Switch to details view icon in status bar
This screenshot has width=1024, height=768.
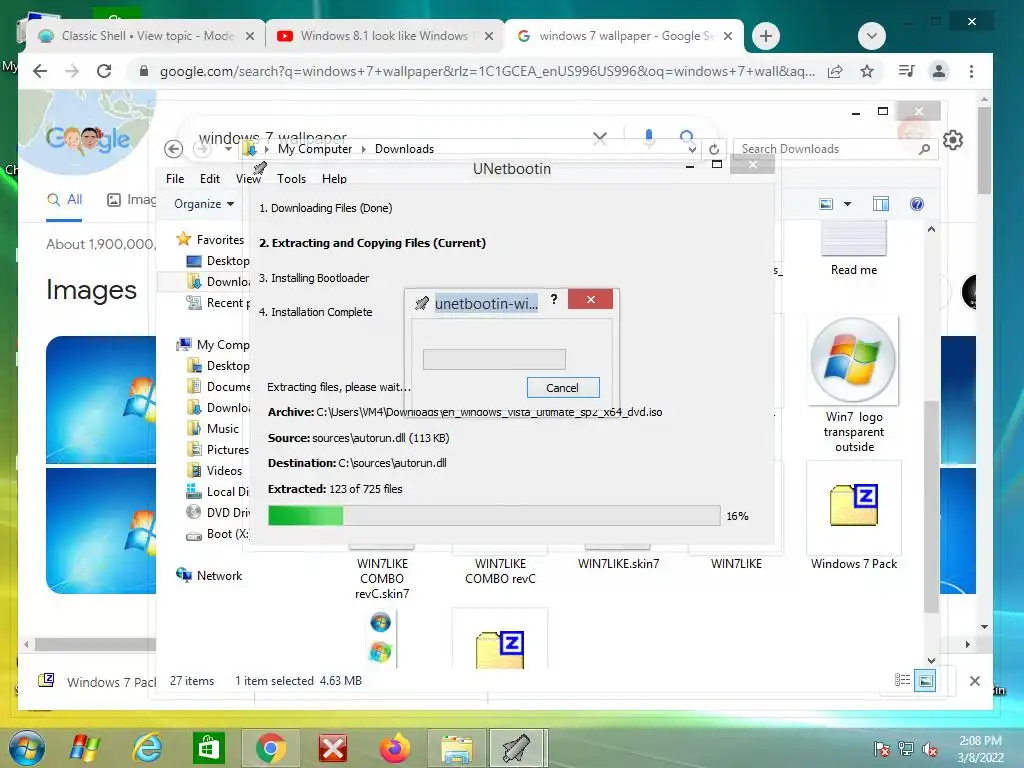click(902, 680)
